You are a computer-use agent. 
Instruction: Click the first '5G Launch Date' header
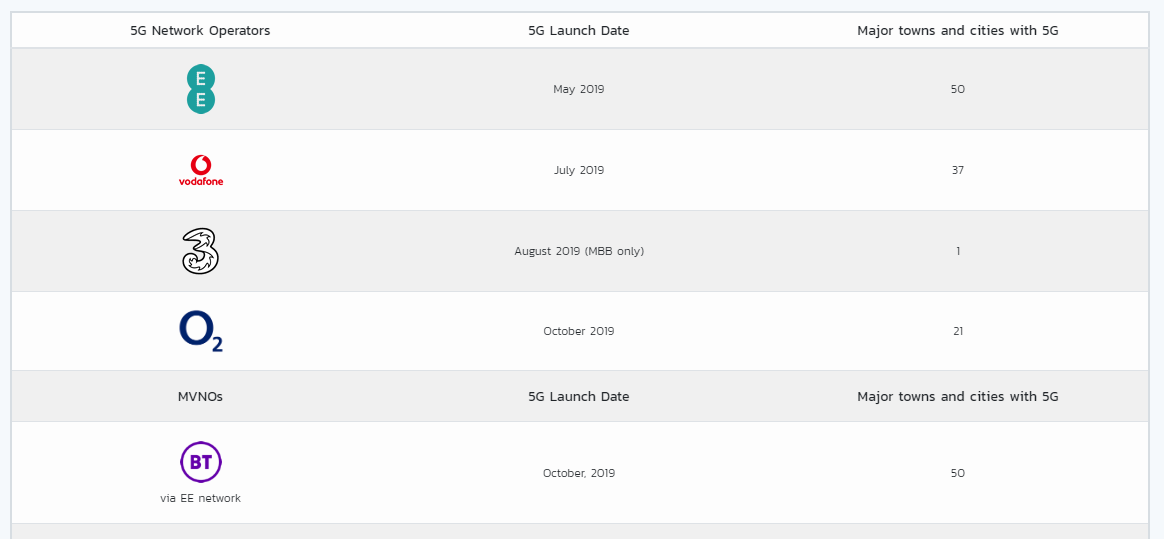pyautogui.click(x=579, y=30)
